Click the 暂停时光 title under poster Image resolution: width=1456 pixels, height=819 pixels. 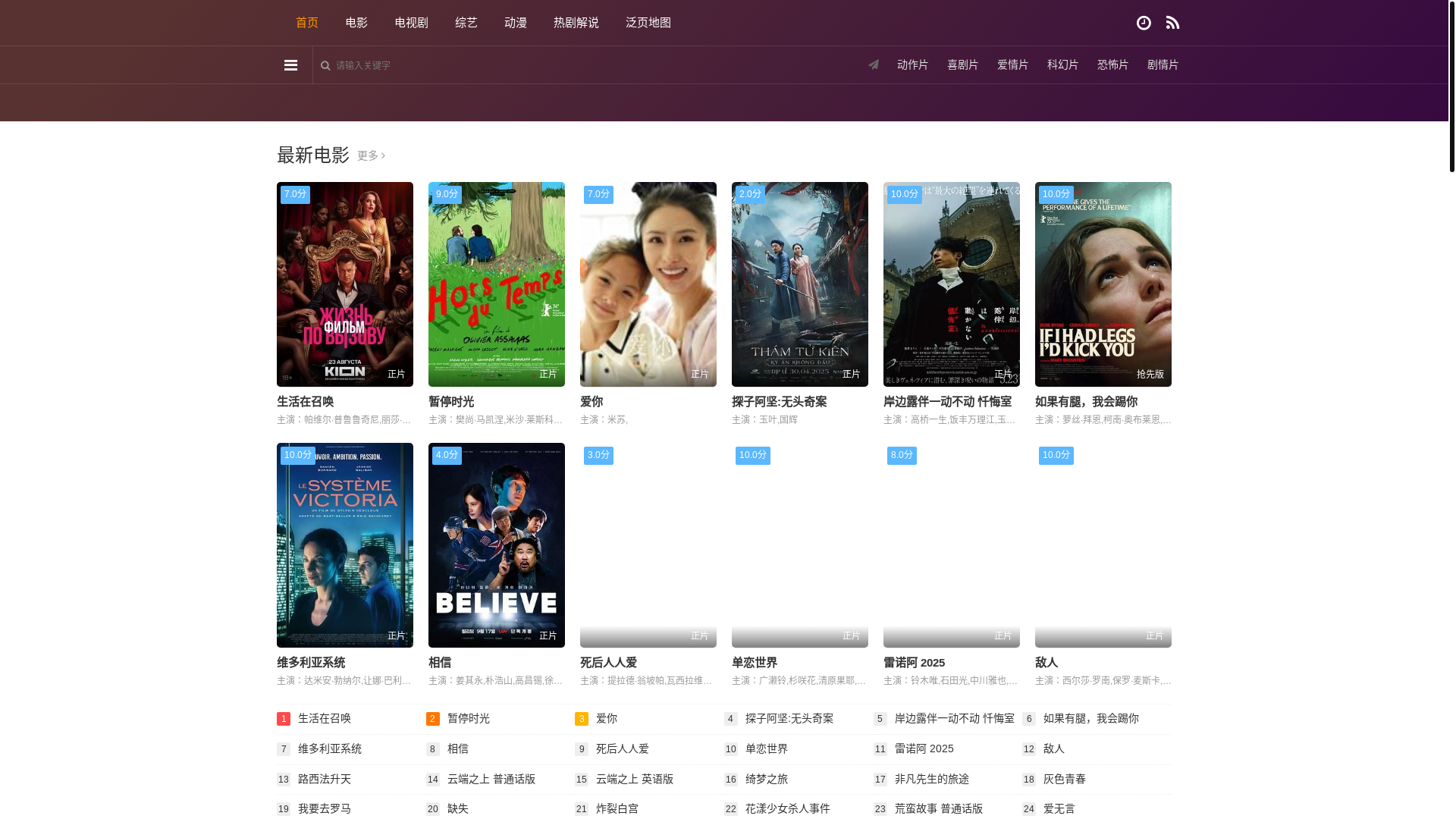point(451,401)
